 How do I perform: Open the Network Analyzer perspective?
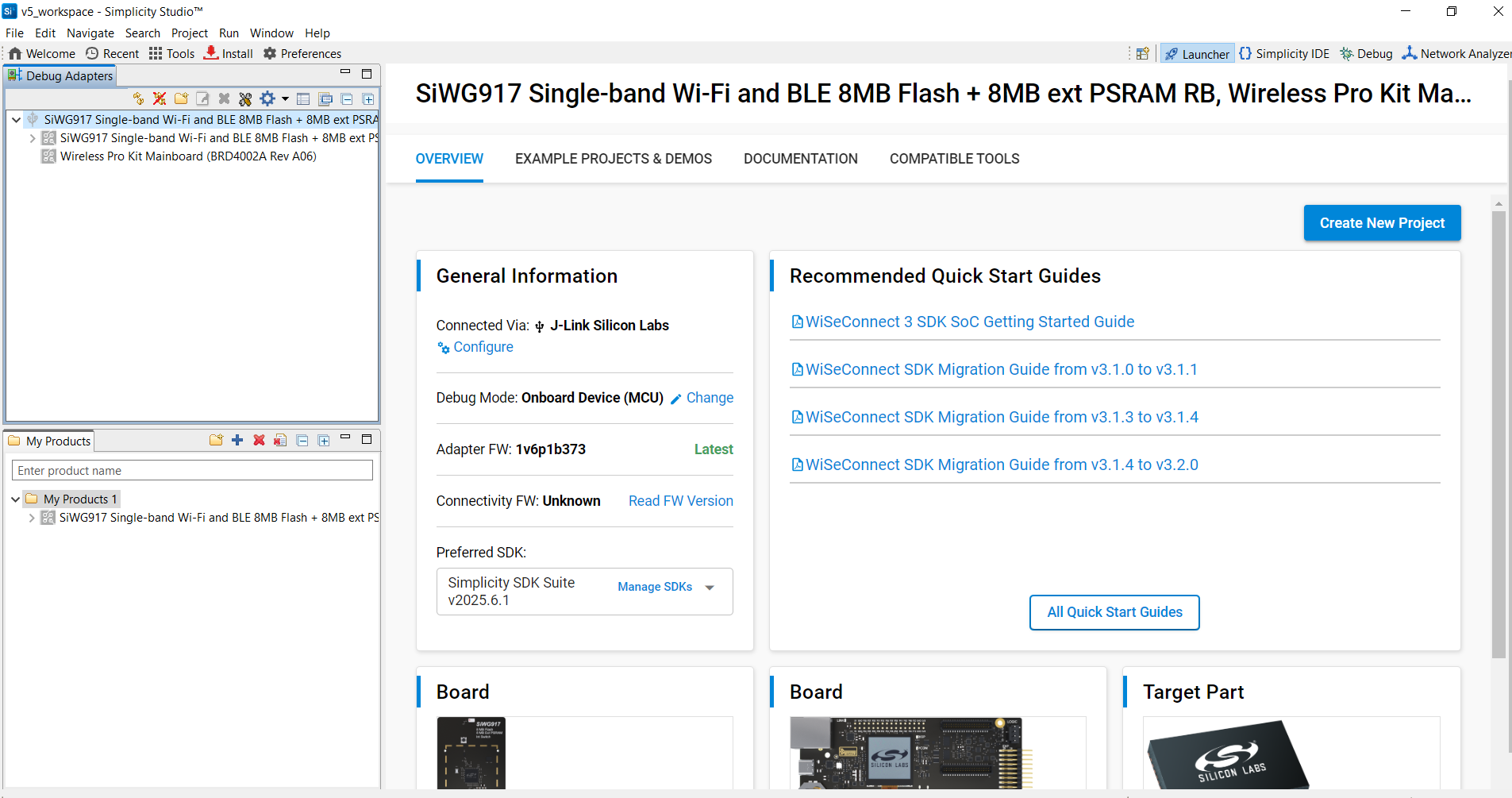pyautogui.click(x=1455, y=53)
